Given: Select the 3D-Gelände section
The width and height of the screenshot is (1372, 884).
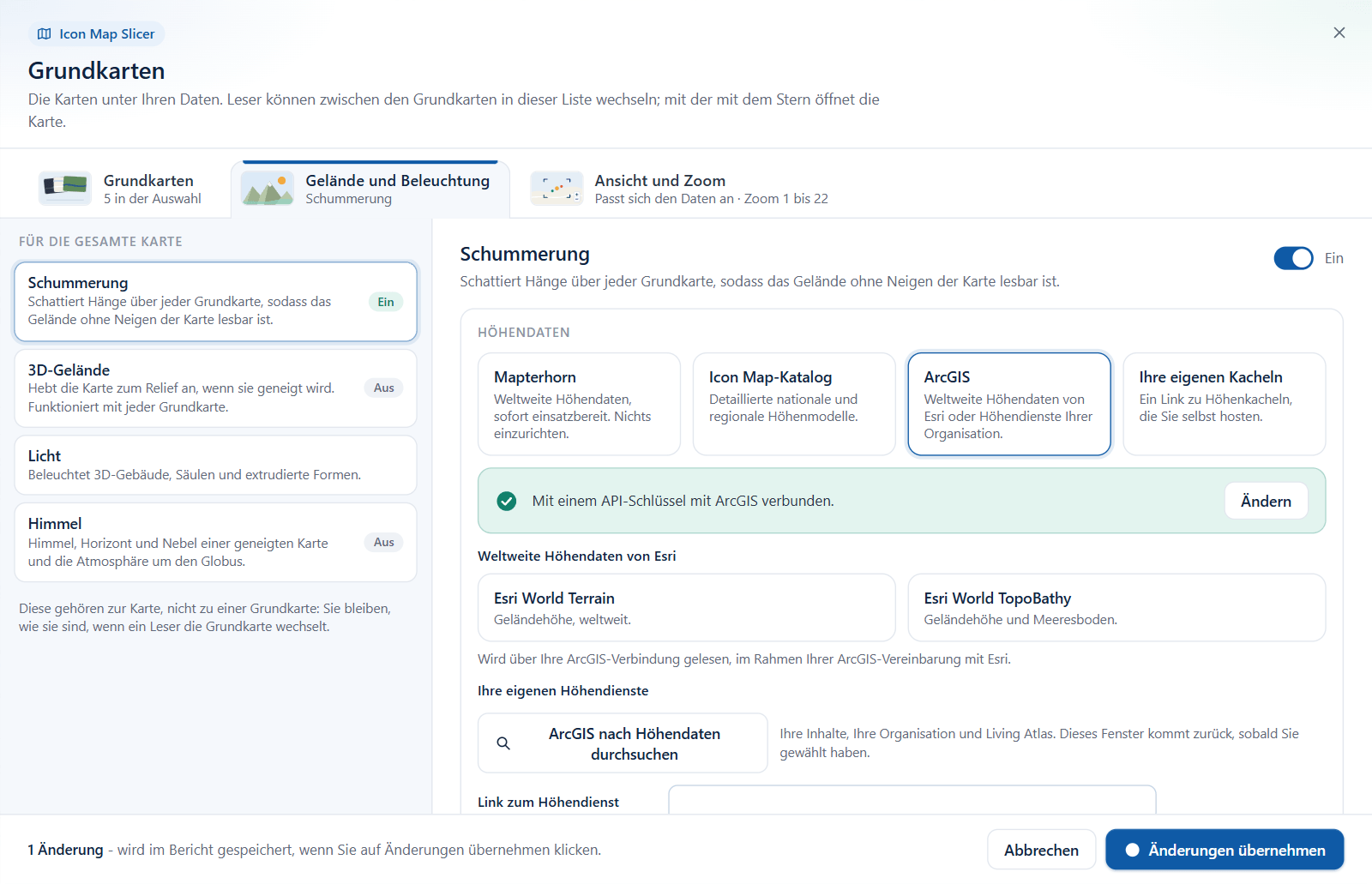Looking at the screenshot, I should (x=216, y=388).
